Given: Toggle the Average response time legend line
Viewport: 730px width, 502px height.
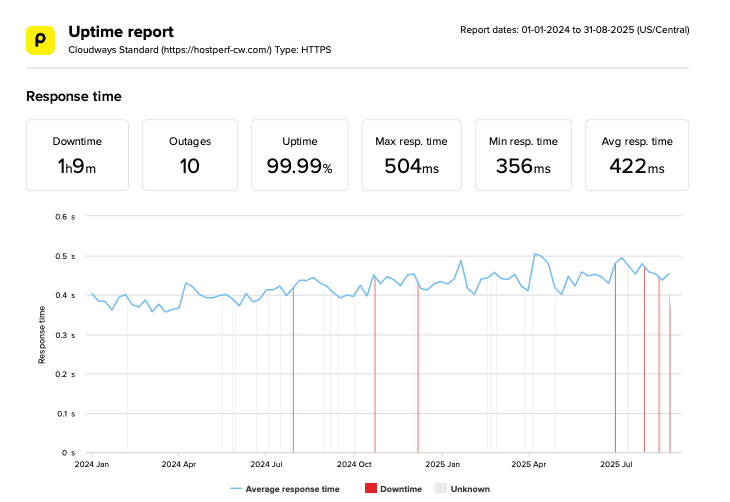Looking at the screenshot, I should pos(285,489).
